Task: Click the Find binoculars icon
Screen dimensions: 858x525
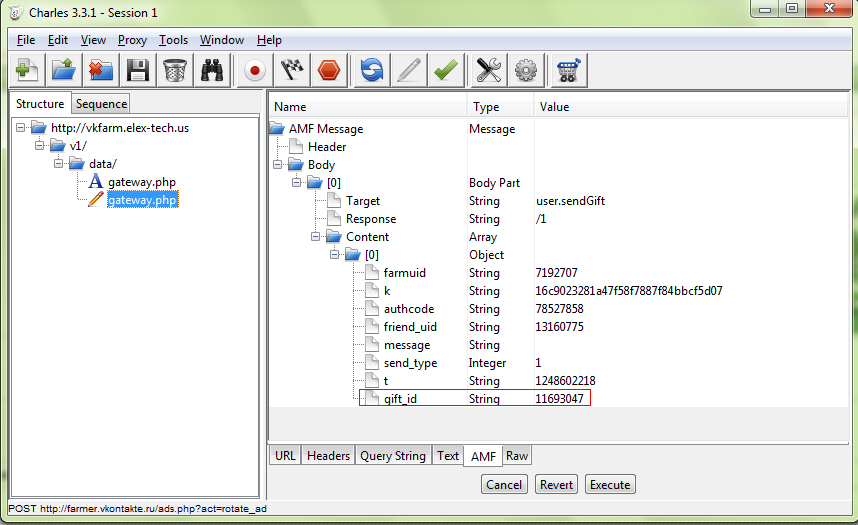Action: (x=212, y=70)
